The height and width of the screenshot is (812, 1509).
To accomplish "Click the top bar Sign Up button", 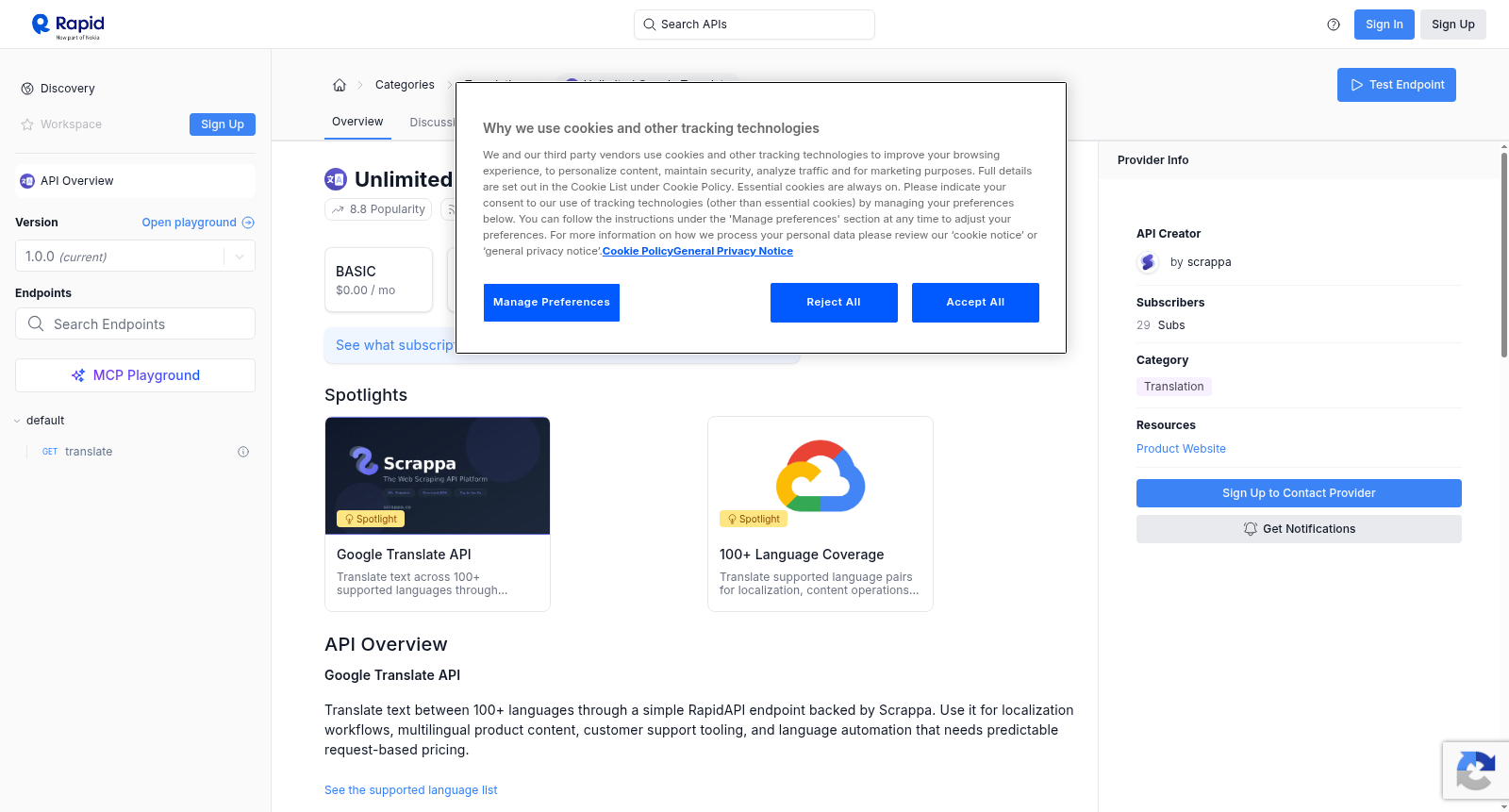I will point(1453,25).
